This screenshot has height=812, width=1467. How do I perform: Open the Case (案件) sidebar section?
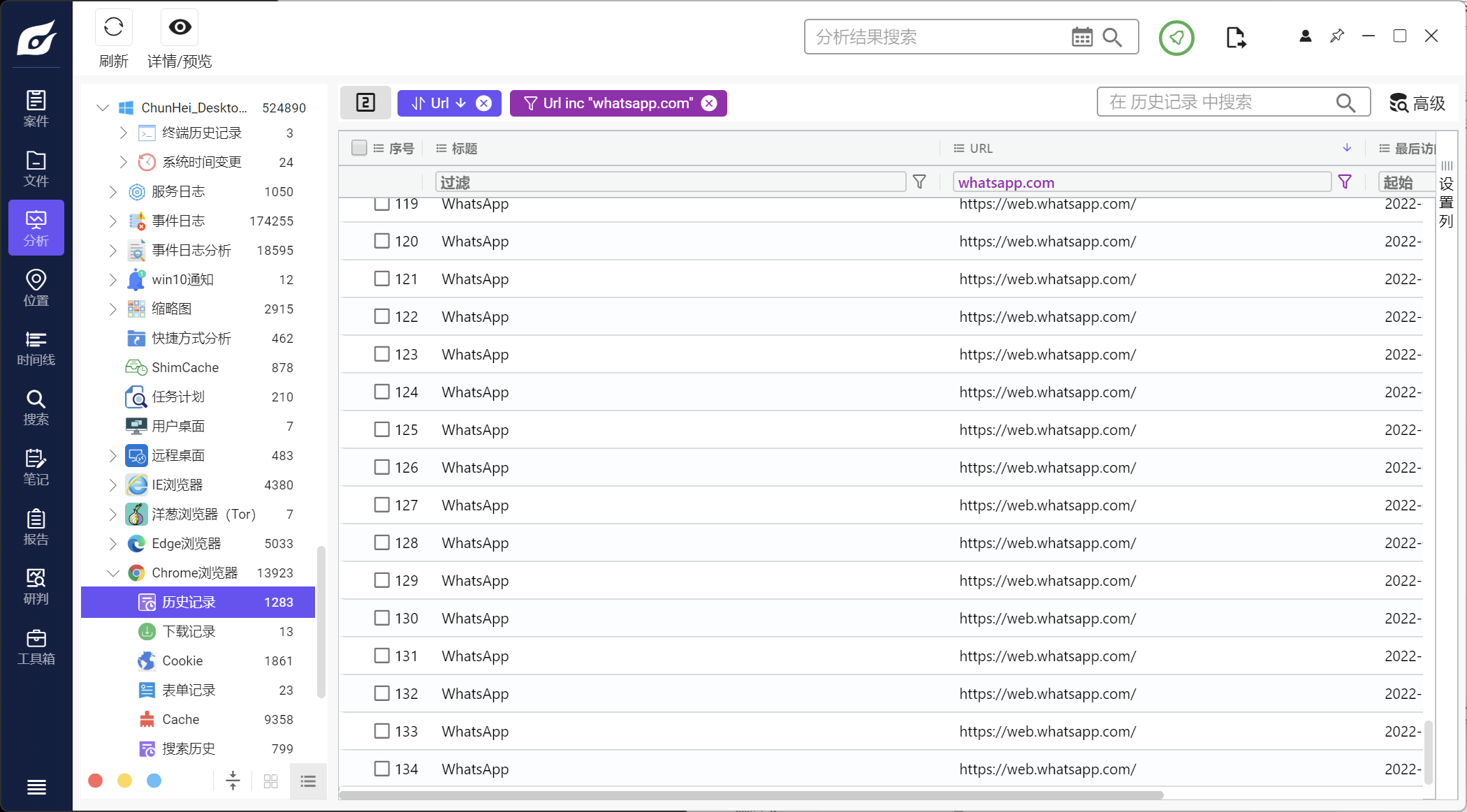tap(36, 108)
